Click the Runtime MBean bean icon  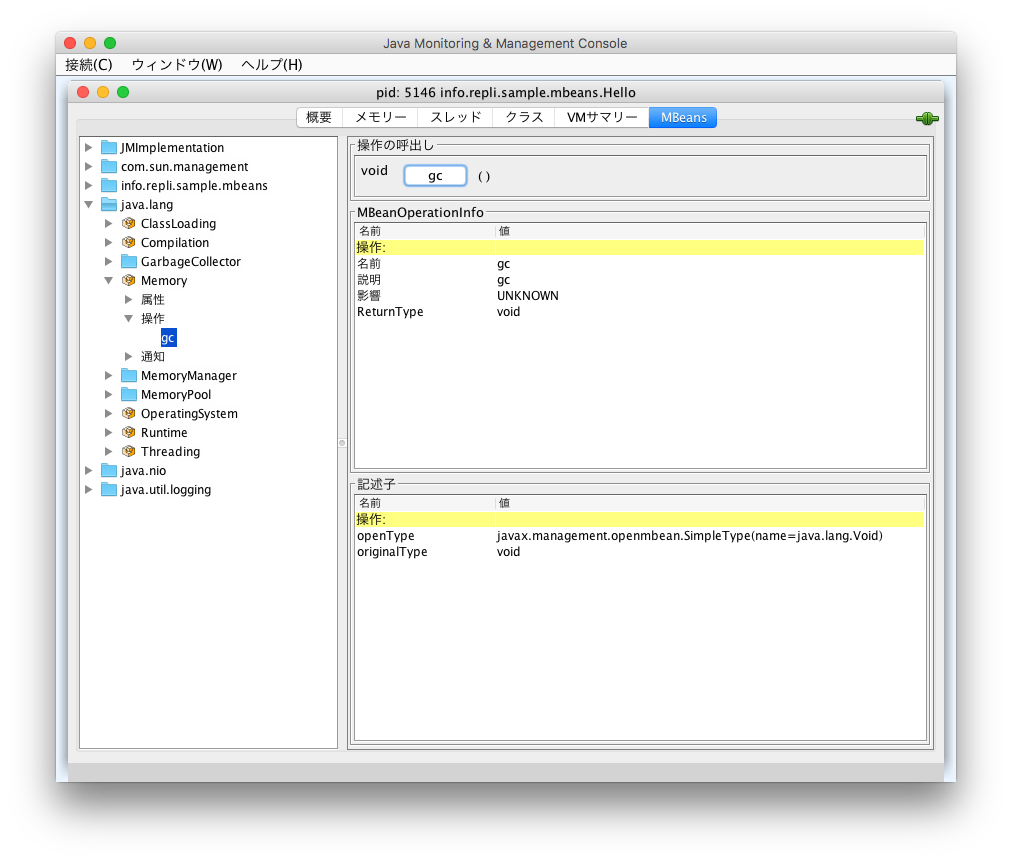point(128,432)
